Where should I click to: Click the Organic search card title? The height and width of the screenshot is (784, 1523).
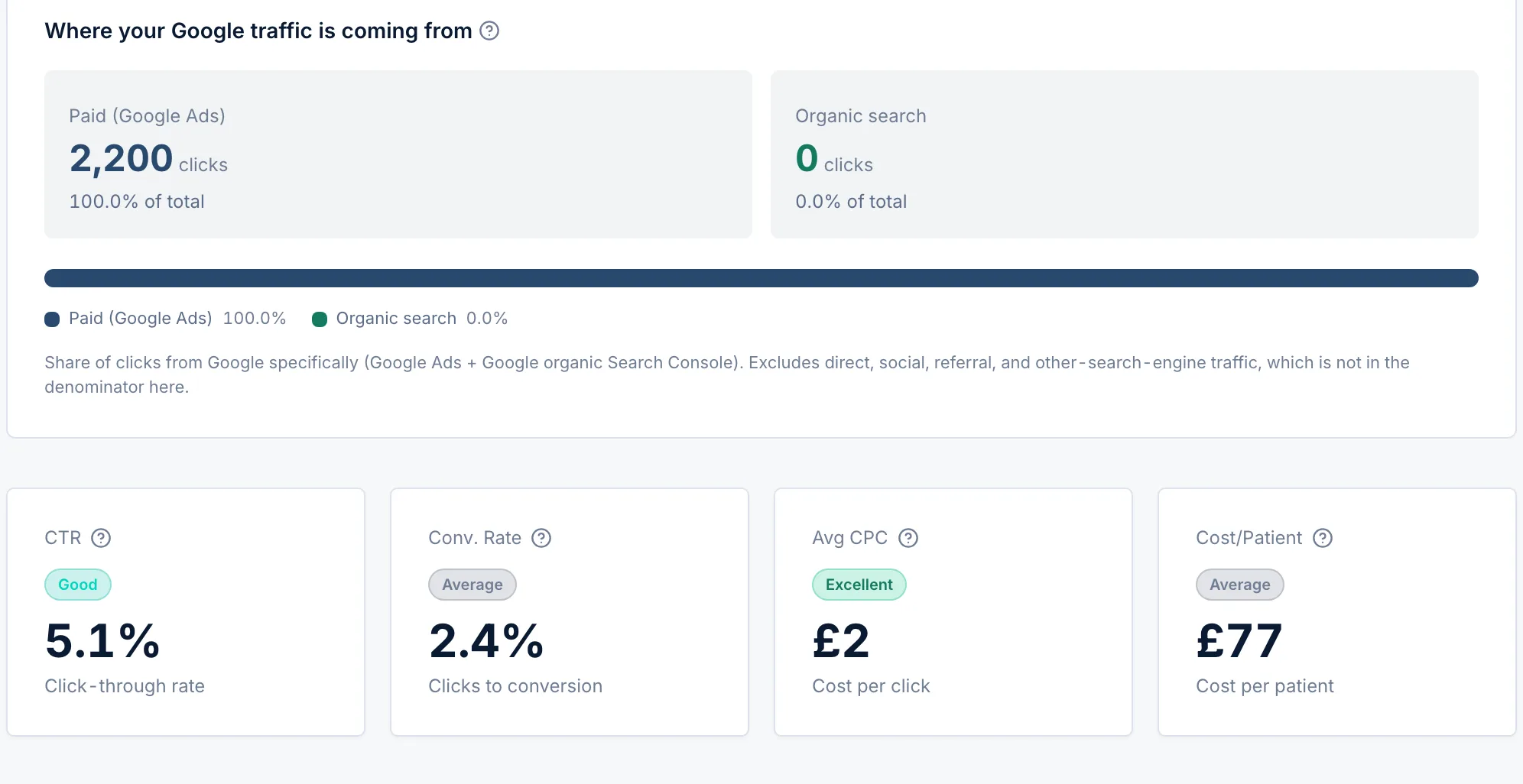(x=861, y=116)
